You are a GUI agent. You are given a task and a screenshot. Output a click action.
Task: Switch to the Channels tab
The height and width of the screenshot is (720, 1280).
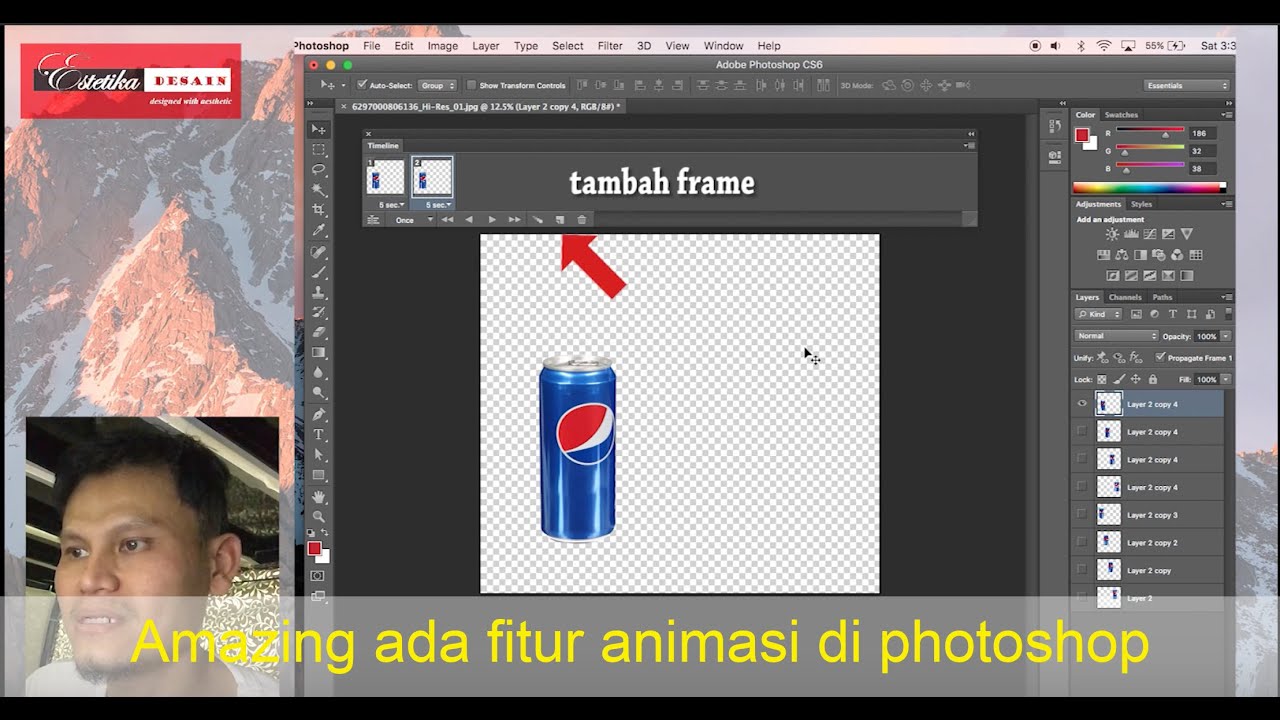pyautogui.click(x=1125, y=297)
